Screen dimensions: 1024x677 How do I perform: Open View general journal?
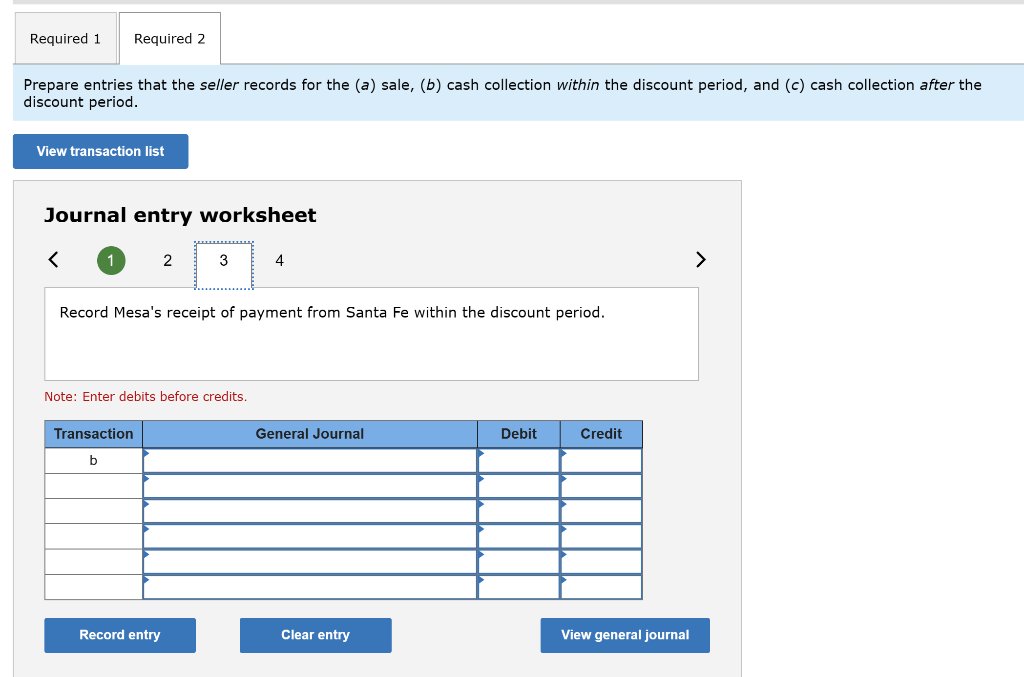625,635
